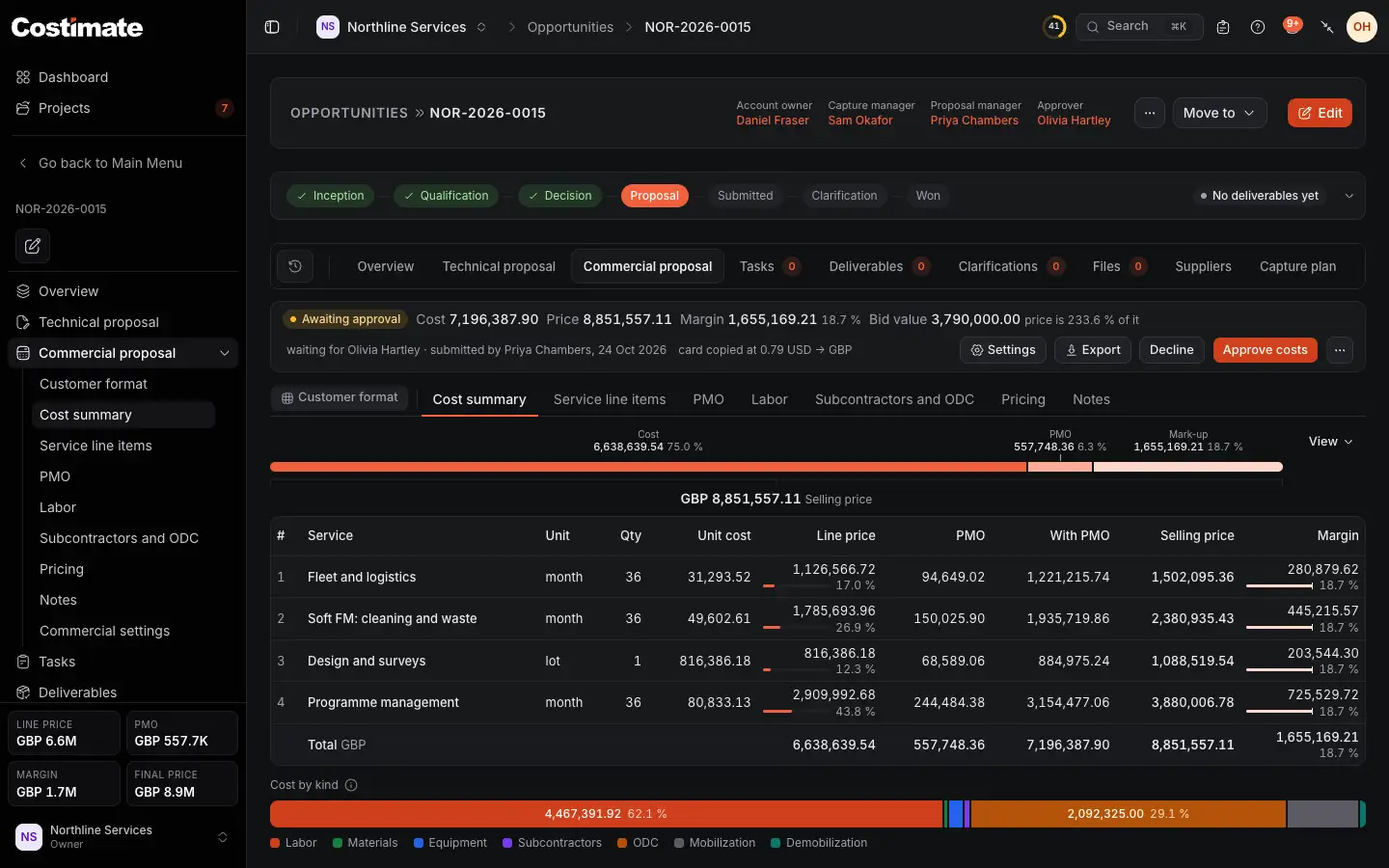
Task: Click the Approve costs button
Action: [x=1265, y=350]
